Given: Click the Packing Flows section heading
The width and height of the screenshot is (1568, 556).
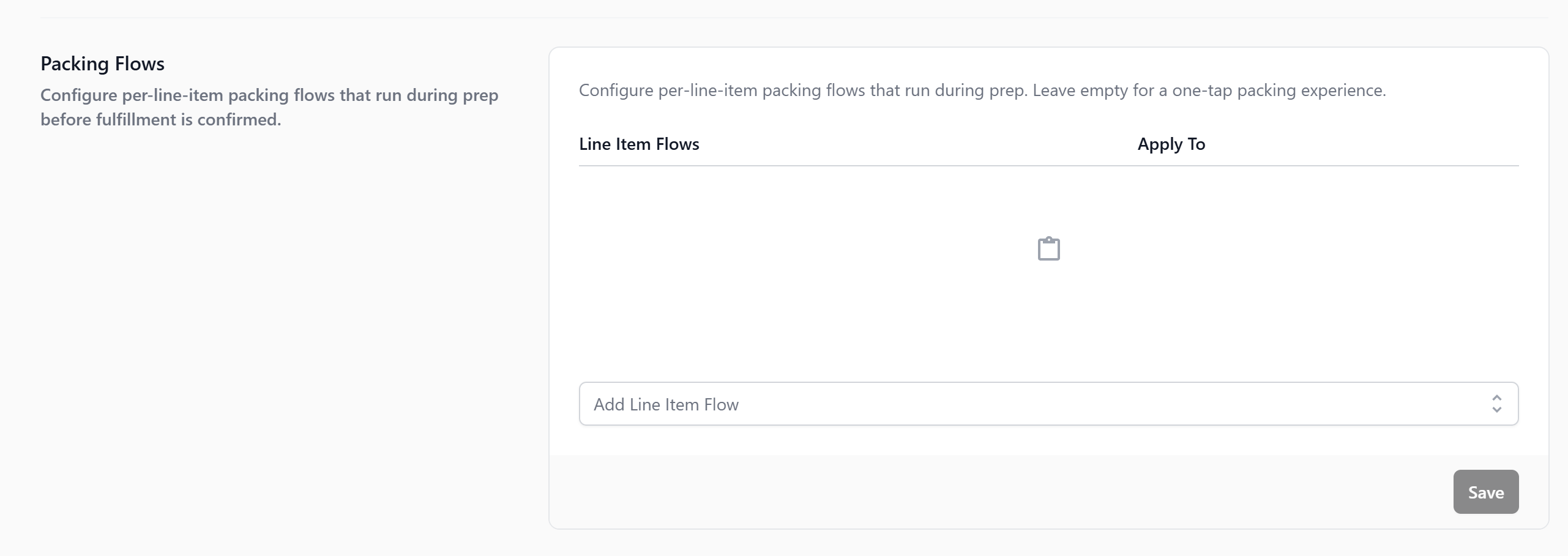Looking at the screenshot, I should [x=102, y=64].
